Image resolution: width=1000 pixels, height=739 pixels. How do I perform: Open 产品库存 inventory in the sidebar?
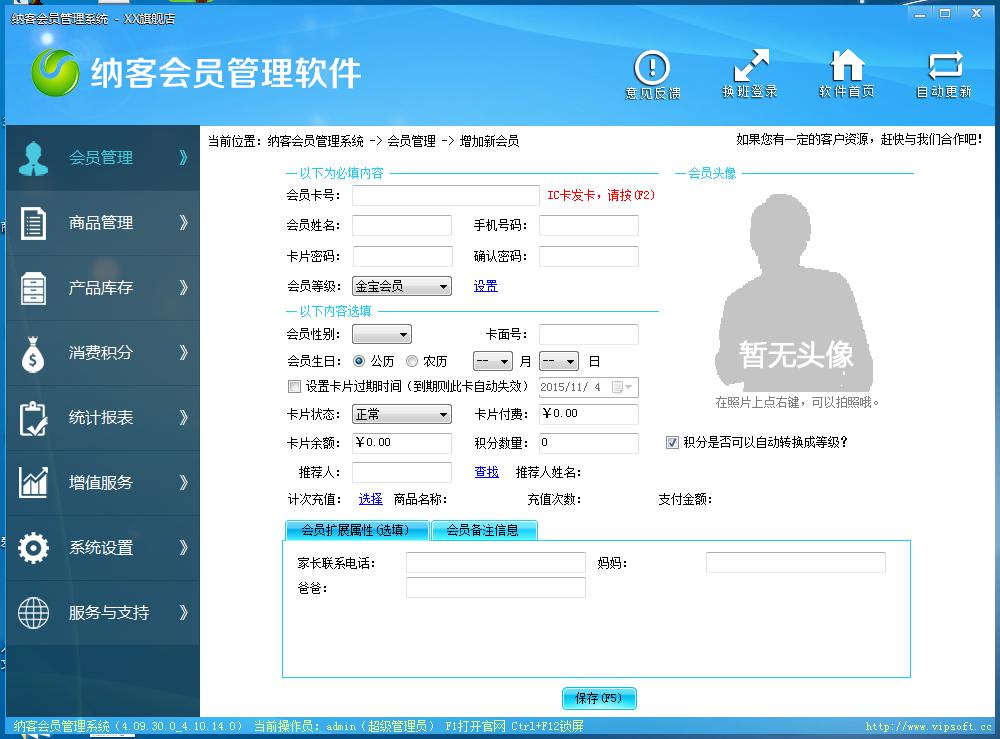(102, 288)
